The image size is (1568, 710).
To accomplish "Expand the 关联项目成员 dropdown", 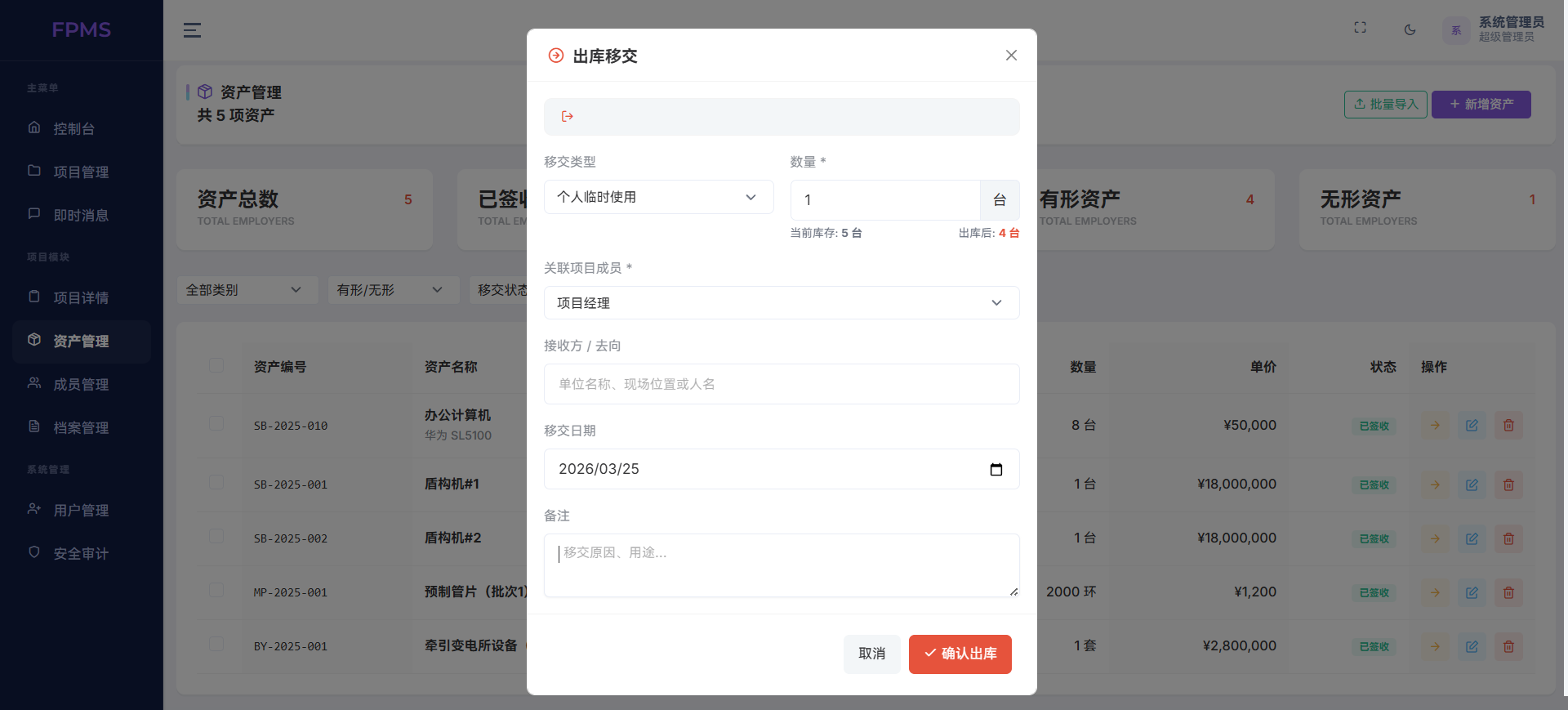I will 781,303.
